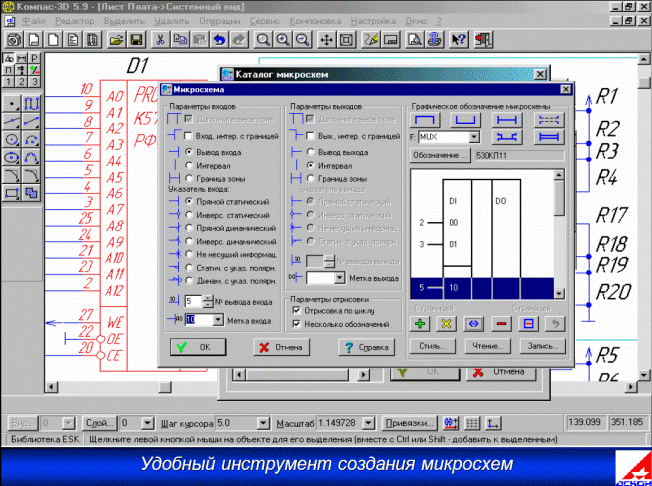
Task: Select the Point drawing tool
Action: point(12,103)
